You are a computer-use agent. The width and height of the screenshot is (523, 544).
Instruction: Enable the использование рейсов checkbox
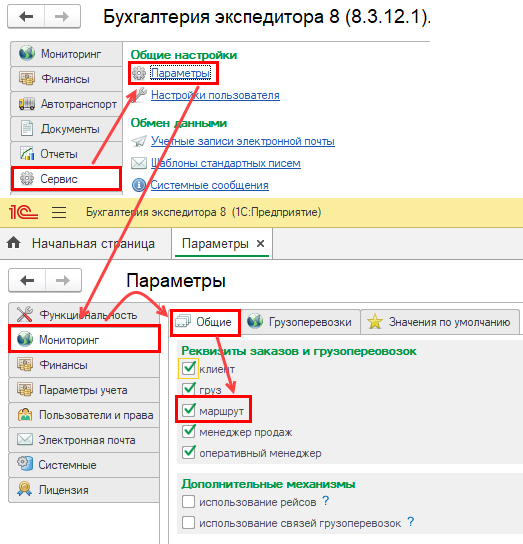point(188,502)
